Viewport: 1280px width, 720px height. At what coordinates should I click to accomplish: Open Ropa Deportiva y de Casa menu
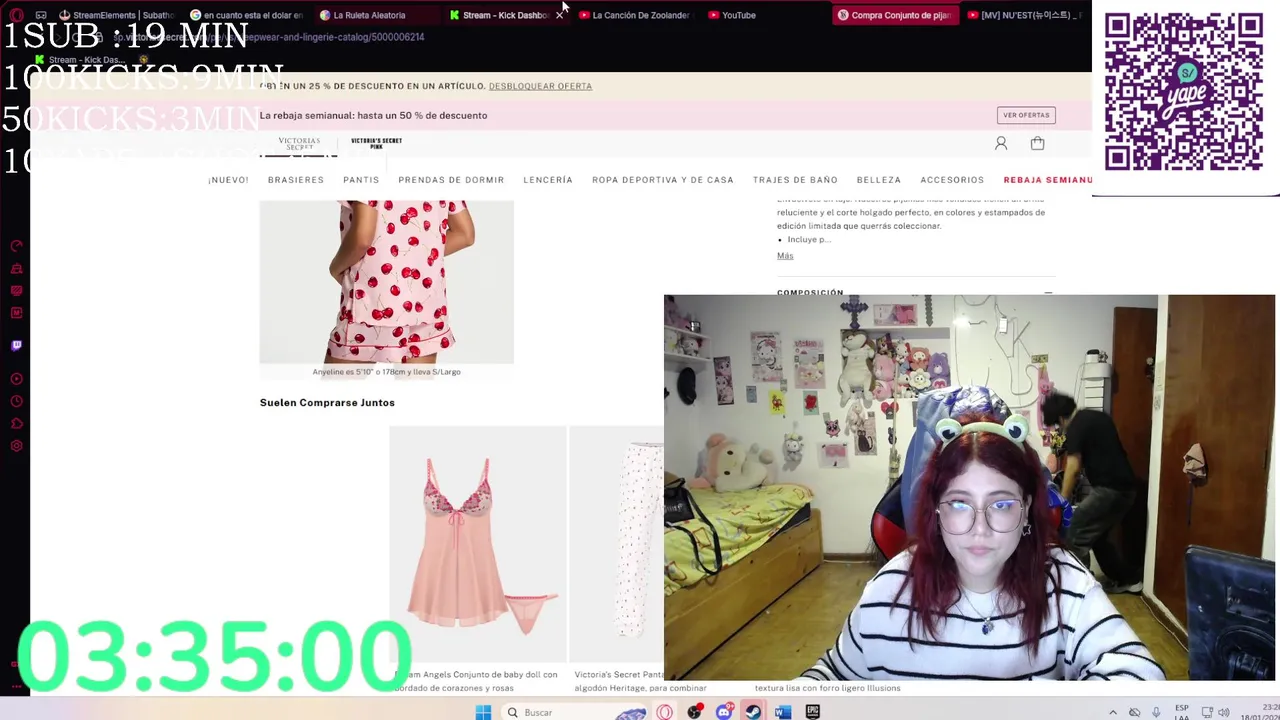pyautogui.click(x=663, y=180)
